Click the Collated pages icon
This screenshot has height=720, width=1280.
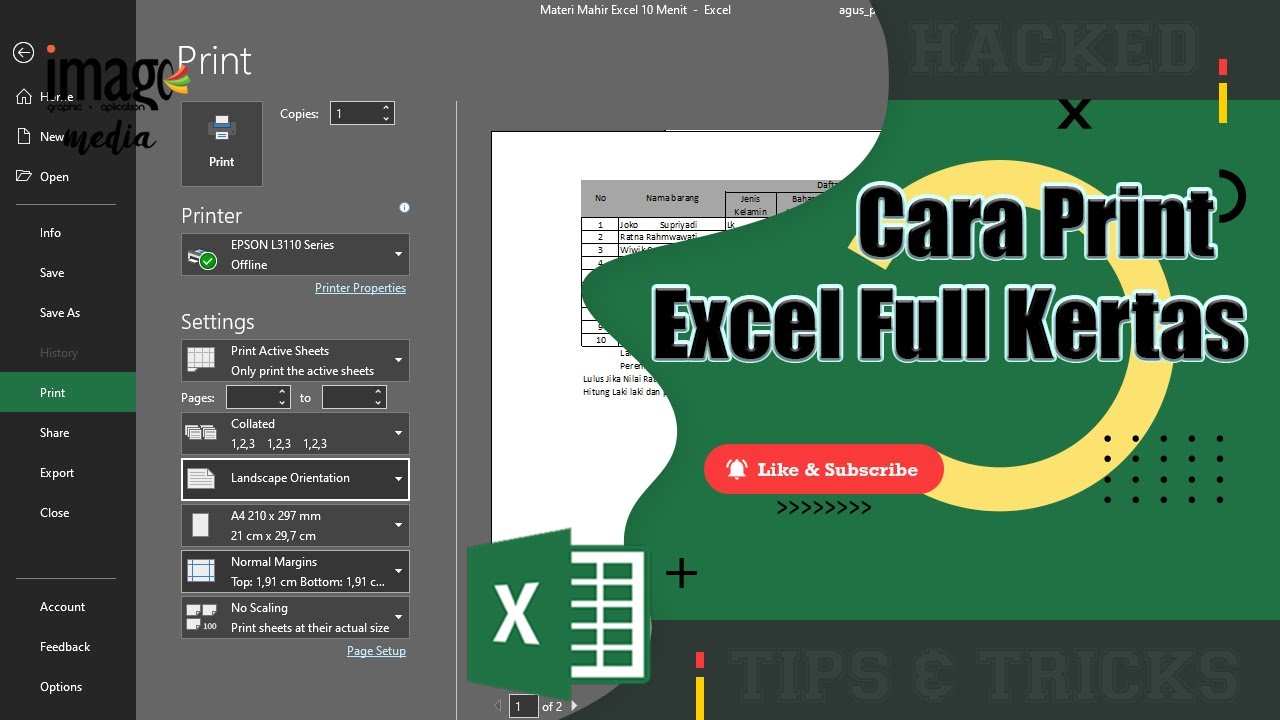201,433
